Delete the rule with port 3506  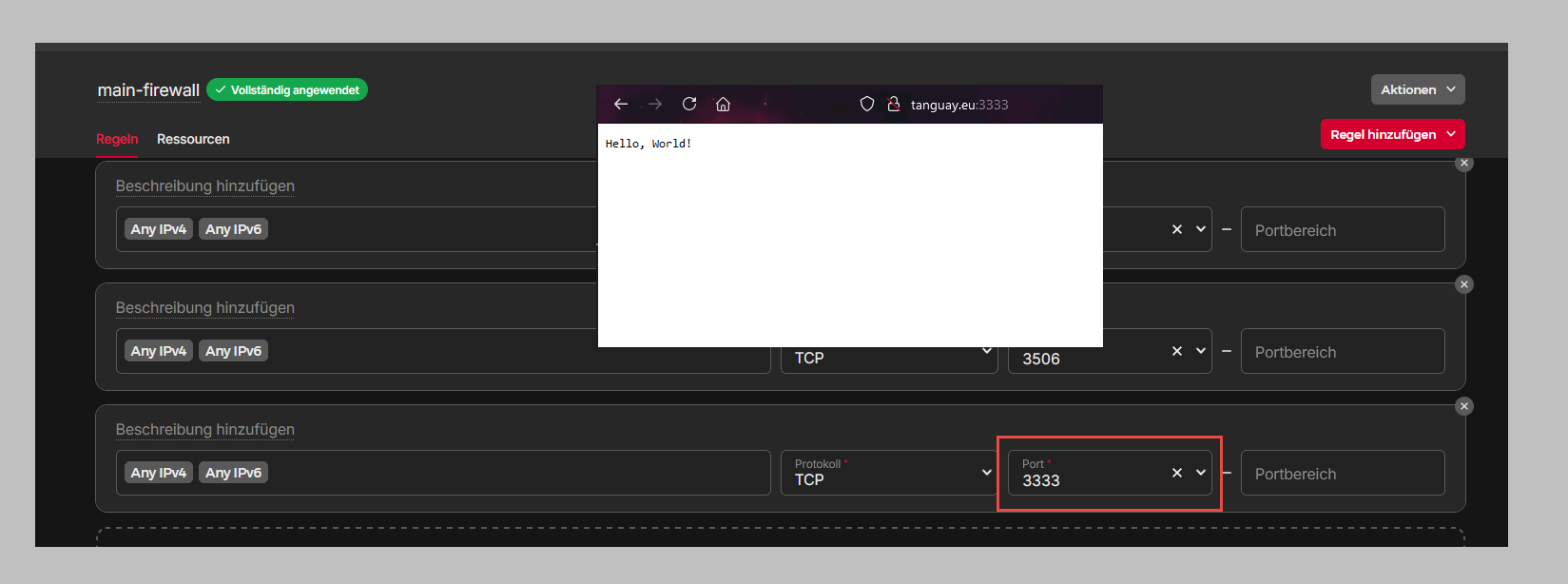click(x=1464, y=284)
